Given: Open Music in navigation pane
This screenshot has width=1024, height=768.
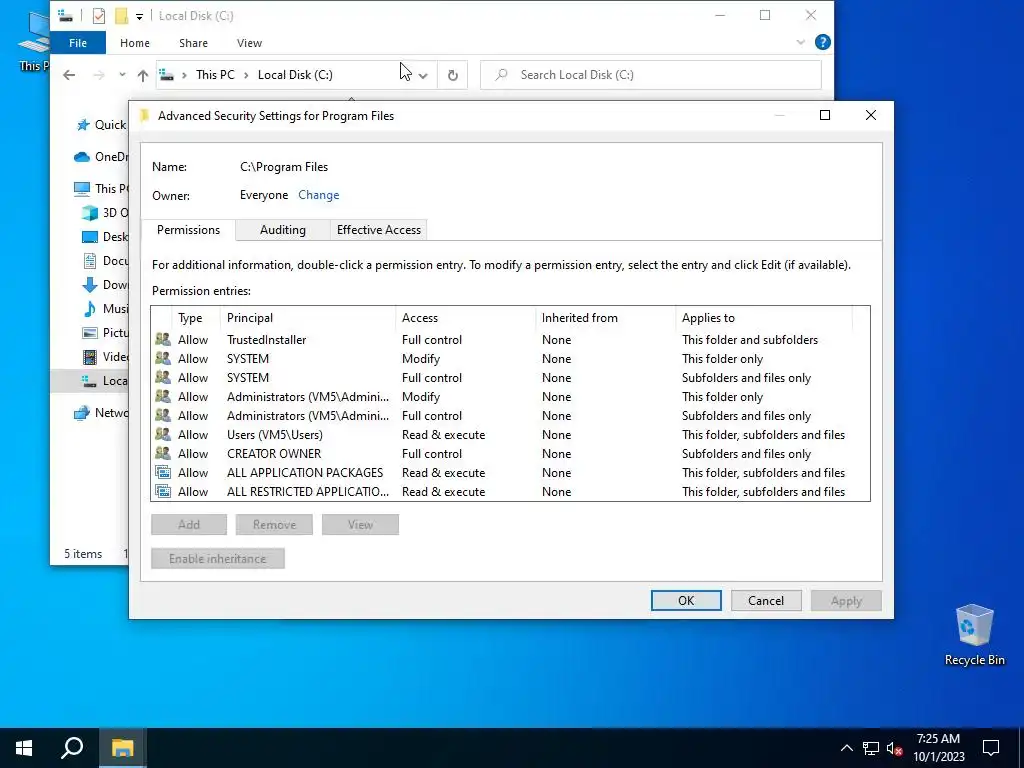Looking at the screenshot, I should (104, 308).
